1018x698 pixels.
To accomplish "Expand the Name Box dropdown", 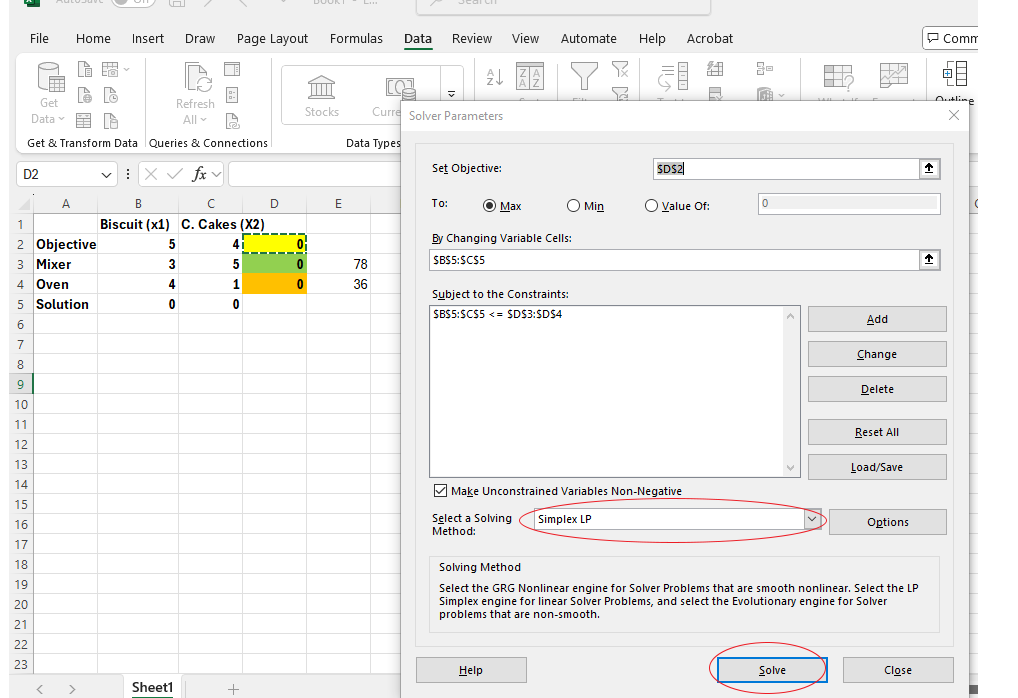I will pos(108,175).
